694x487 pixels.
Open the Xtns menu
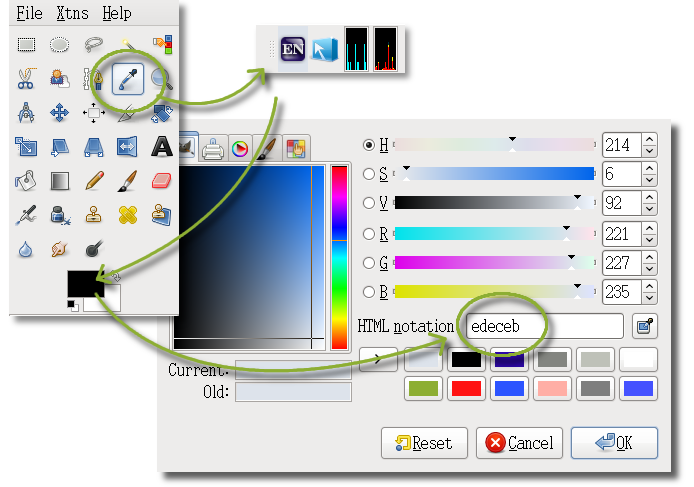(x=71, y=14)
